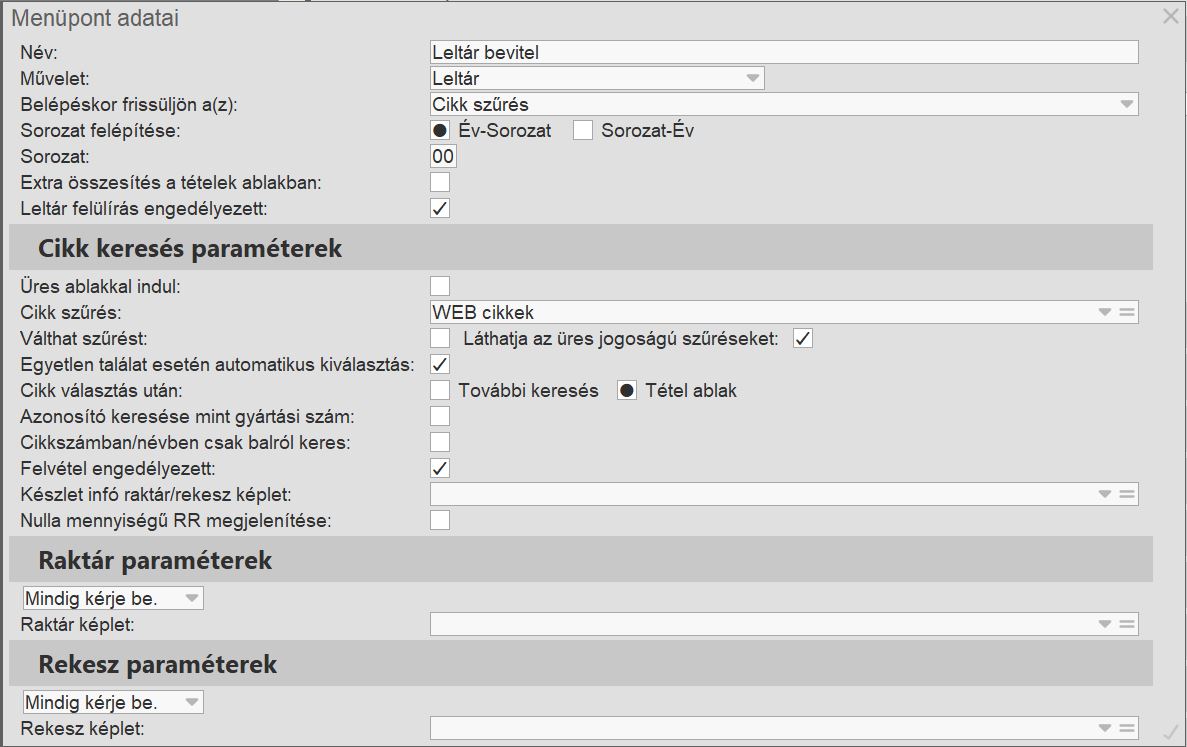Close the Menüpont adatai dialog

tap(1170, 16)
